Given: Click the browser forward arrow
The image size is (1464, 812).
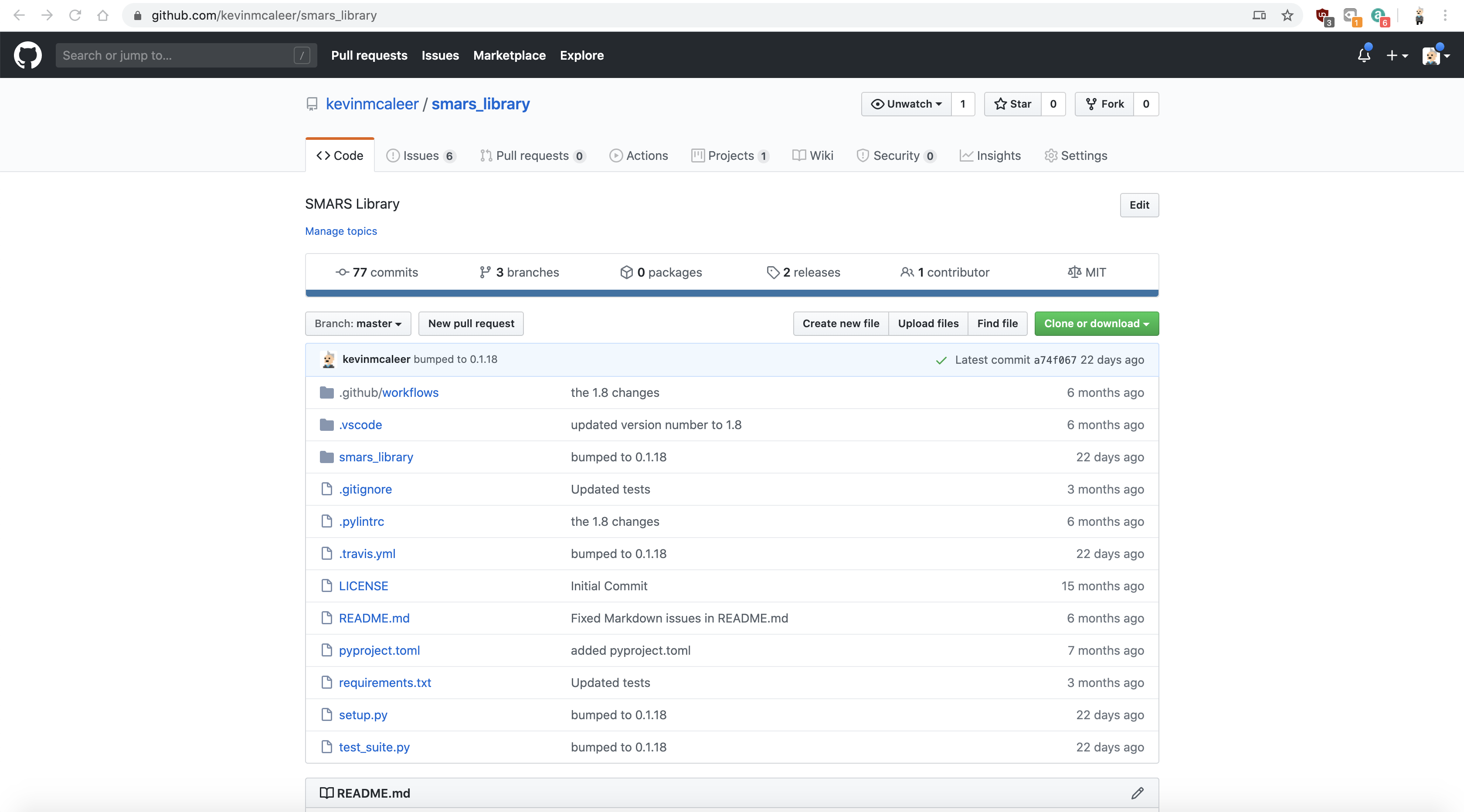Looking at the screenshot, I should click(47, 15).
